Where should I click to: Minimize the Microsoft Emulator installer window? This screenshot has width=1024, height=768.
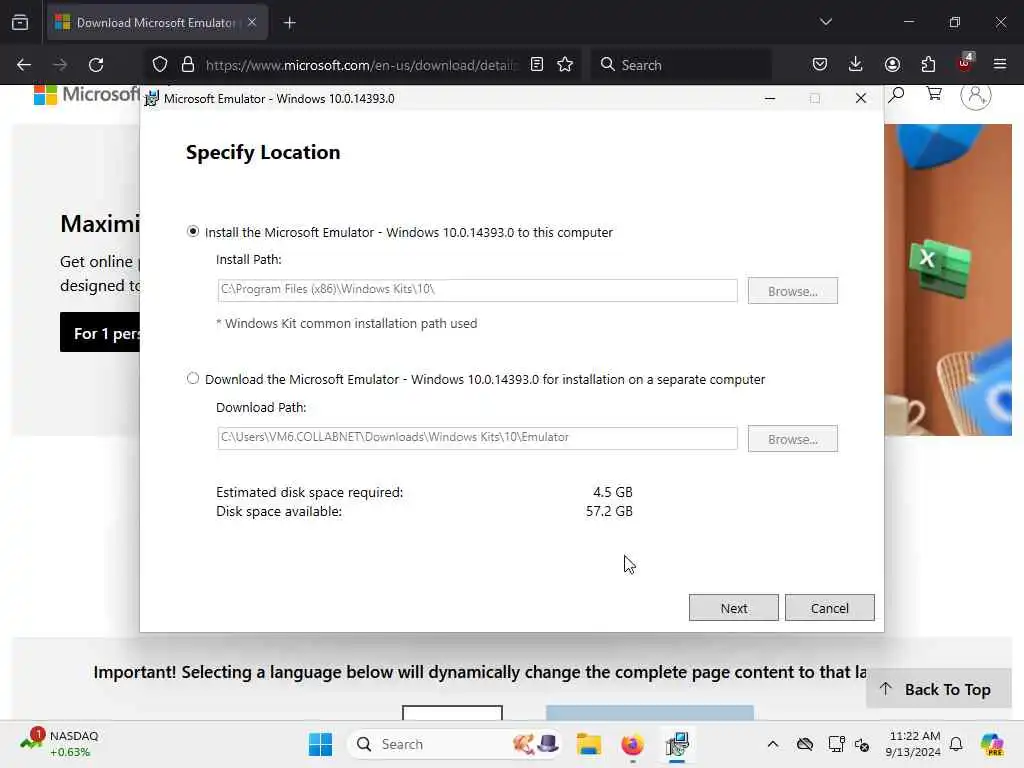pos(770,99)
